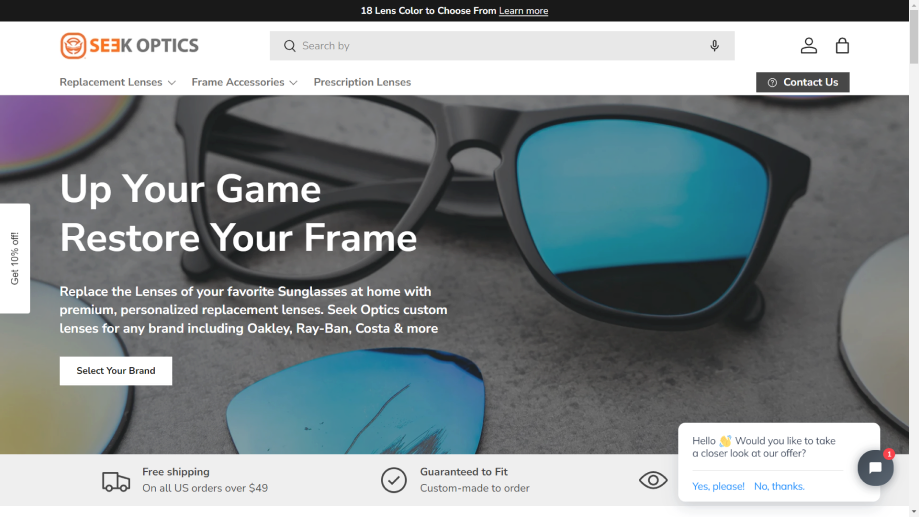Click the magnifying glass search icon
This screenshot has height=517, width=920.
(x=290, y=46)
